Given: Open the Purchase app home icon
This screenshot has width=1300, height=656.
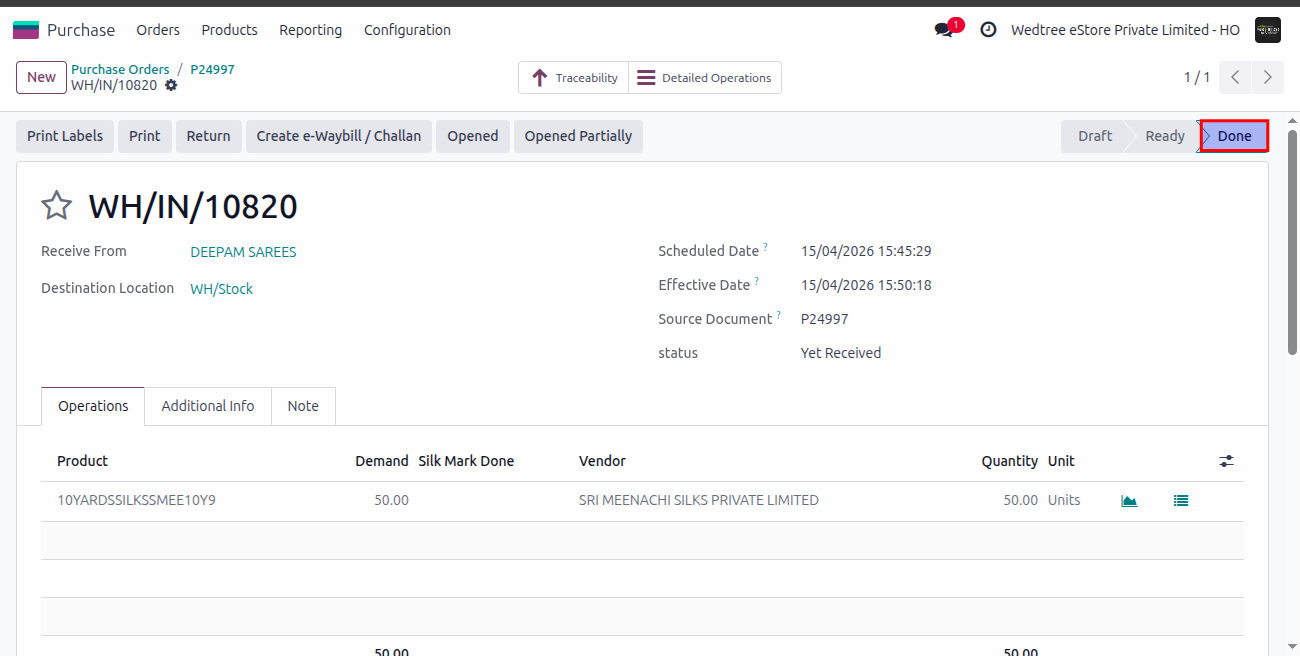Looking at the screenshot, I should coord(26,30).
